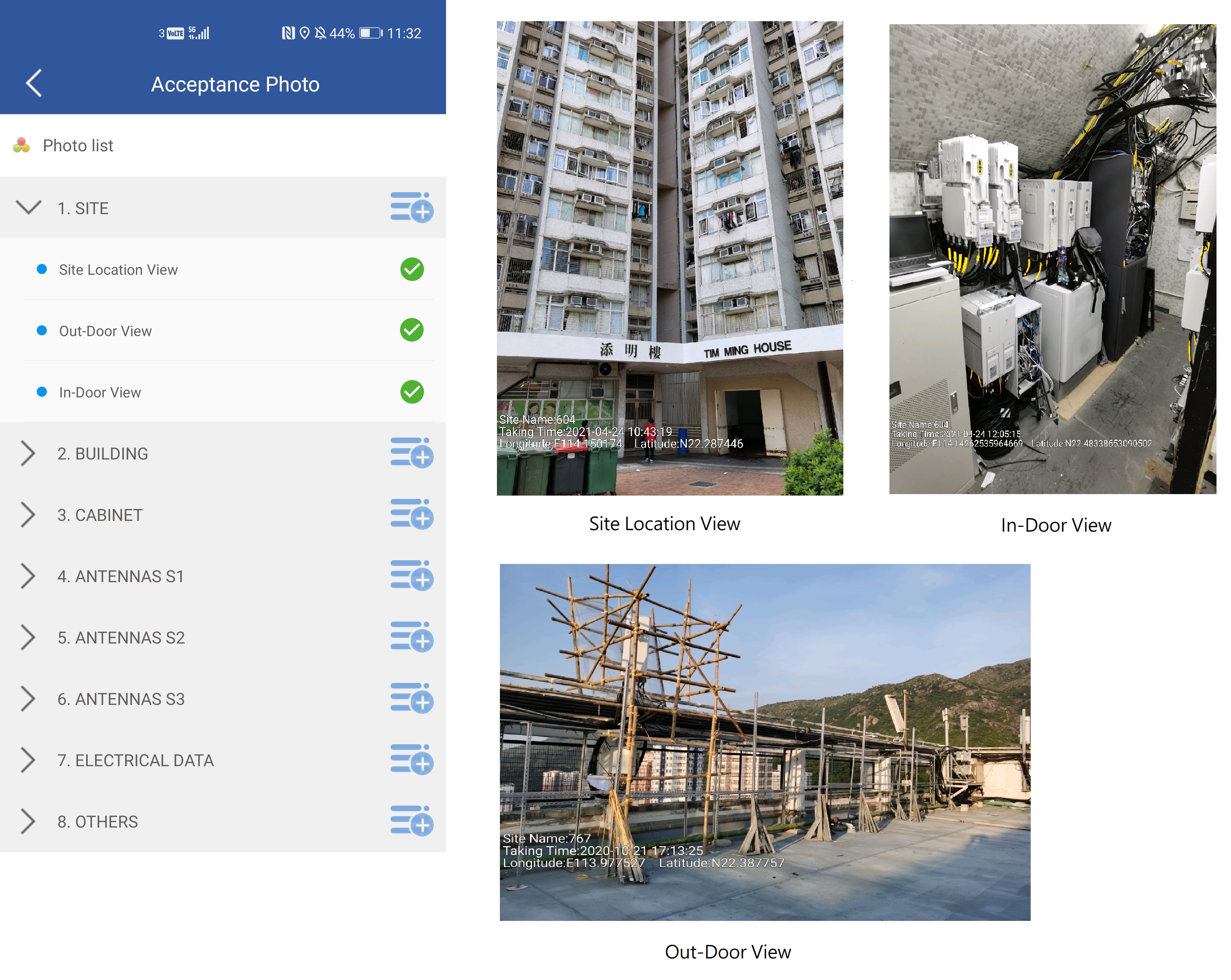
Task: Expand the 5. ANTENNAS S2 chevron
Action: click(x=28, y=637)
